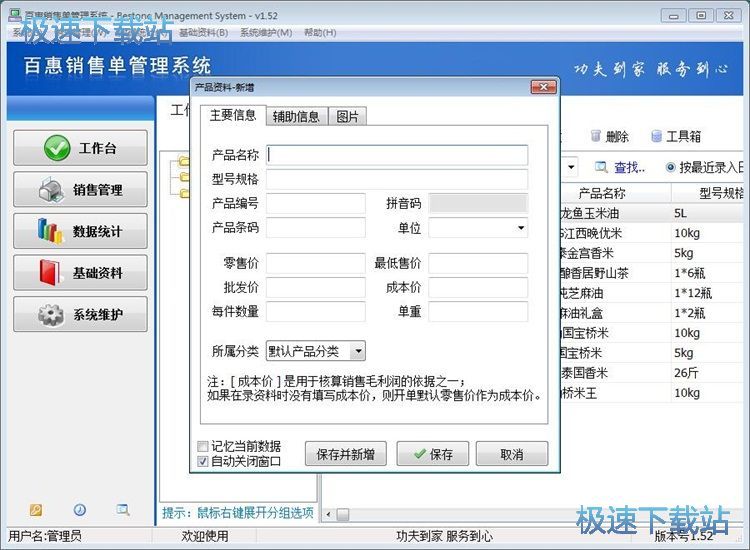Click the gear icon for 系统维护

tap(51, 314)
